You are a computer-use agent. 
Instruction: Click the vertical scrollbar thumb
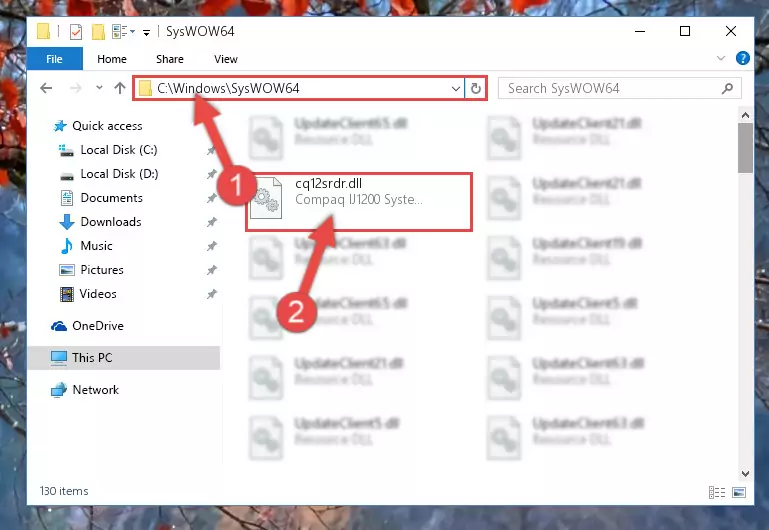[x=745, y=148]
